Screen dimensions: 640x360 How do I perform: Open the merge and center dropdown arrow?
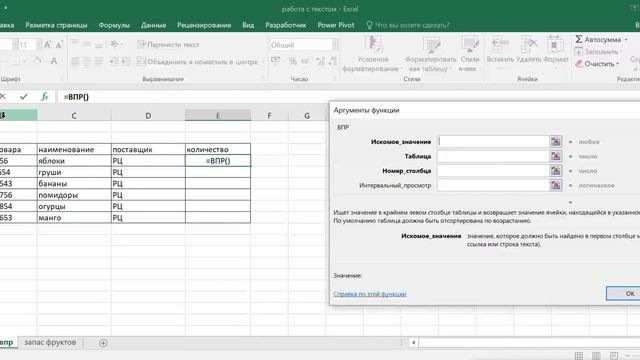(263, 62)
